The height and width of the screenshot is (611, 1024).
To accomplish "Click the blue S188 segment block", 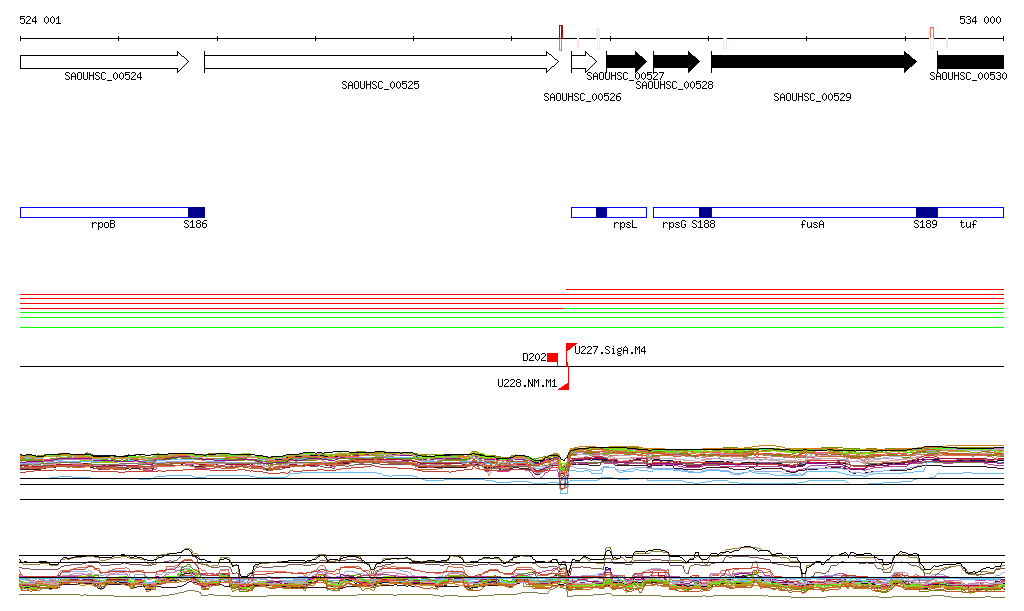I will pyautogui.click(x=705, y=212).
